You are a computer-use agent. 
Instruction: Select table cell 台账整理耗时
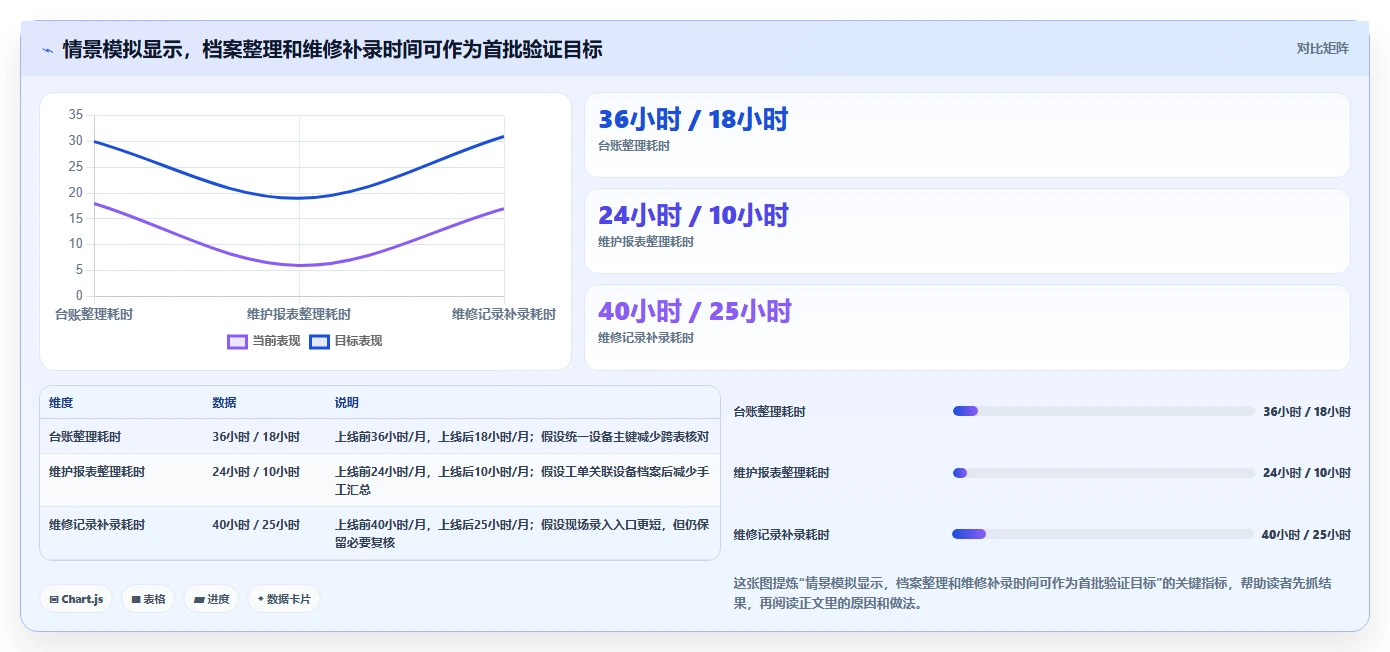pyautogui.click(x=85, y=437)
